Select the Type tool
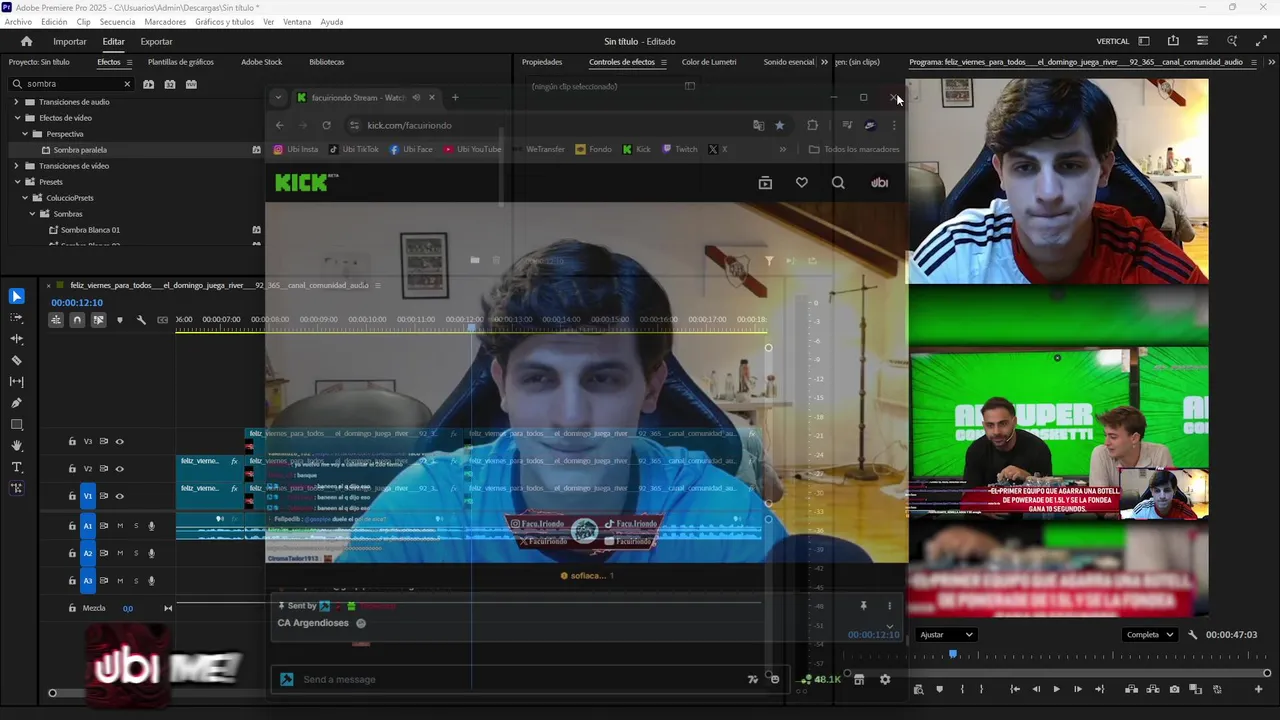Viewport: 1280px width, 720px height. click(x=17, y=467)
